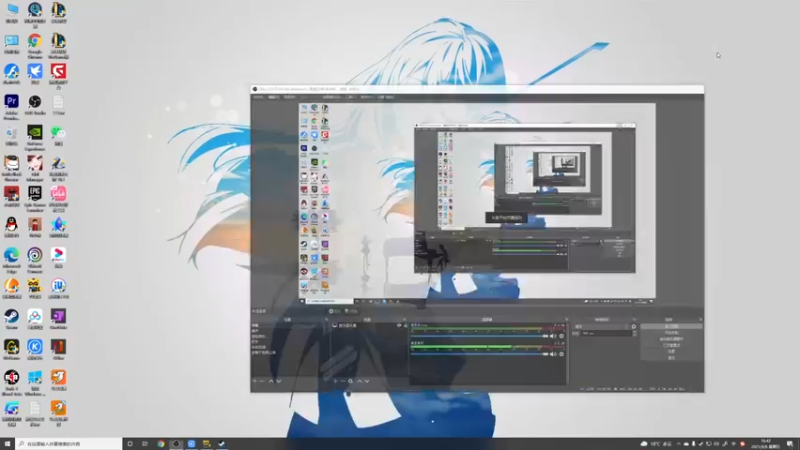
Task: Click the Settings button in OBS Controls
Action: click(671, 352)
